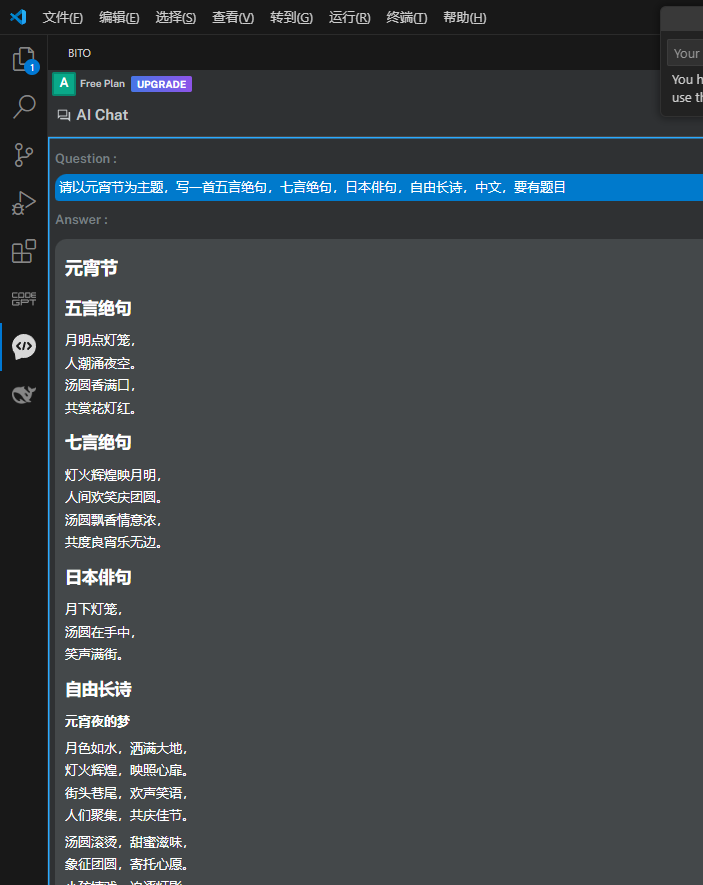Click the line 月色如水，洒满大地
The image size is (703, 885).
tap(126, 748)
